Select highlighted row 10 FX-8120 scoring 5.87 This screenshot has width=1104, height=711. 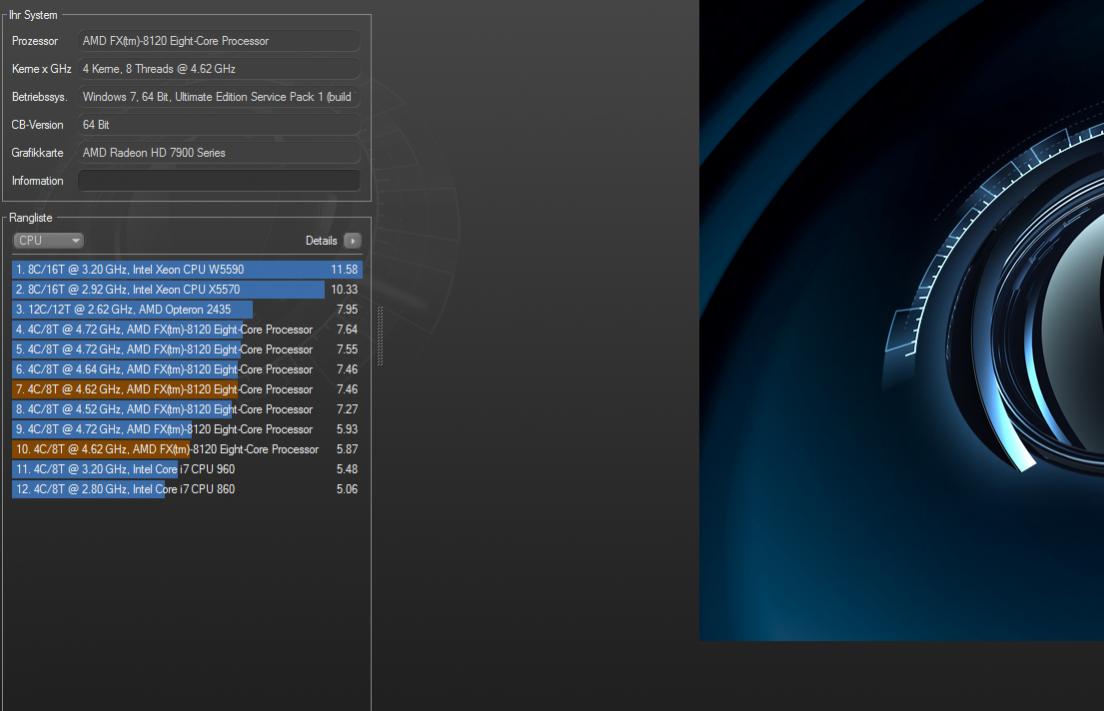187,449
